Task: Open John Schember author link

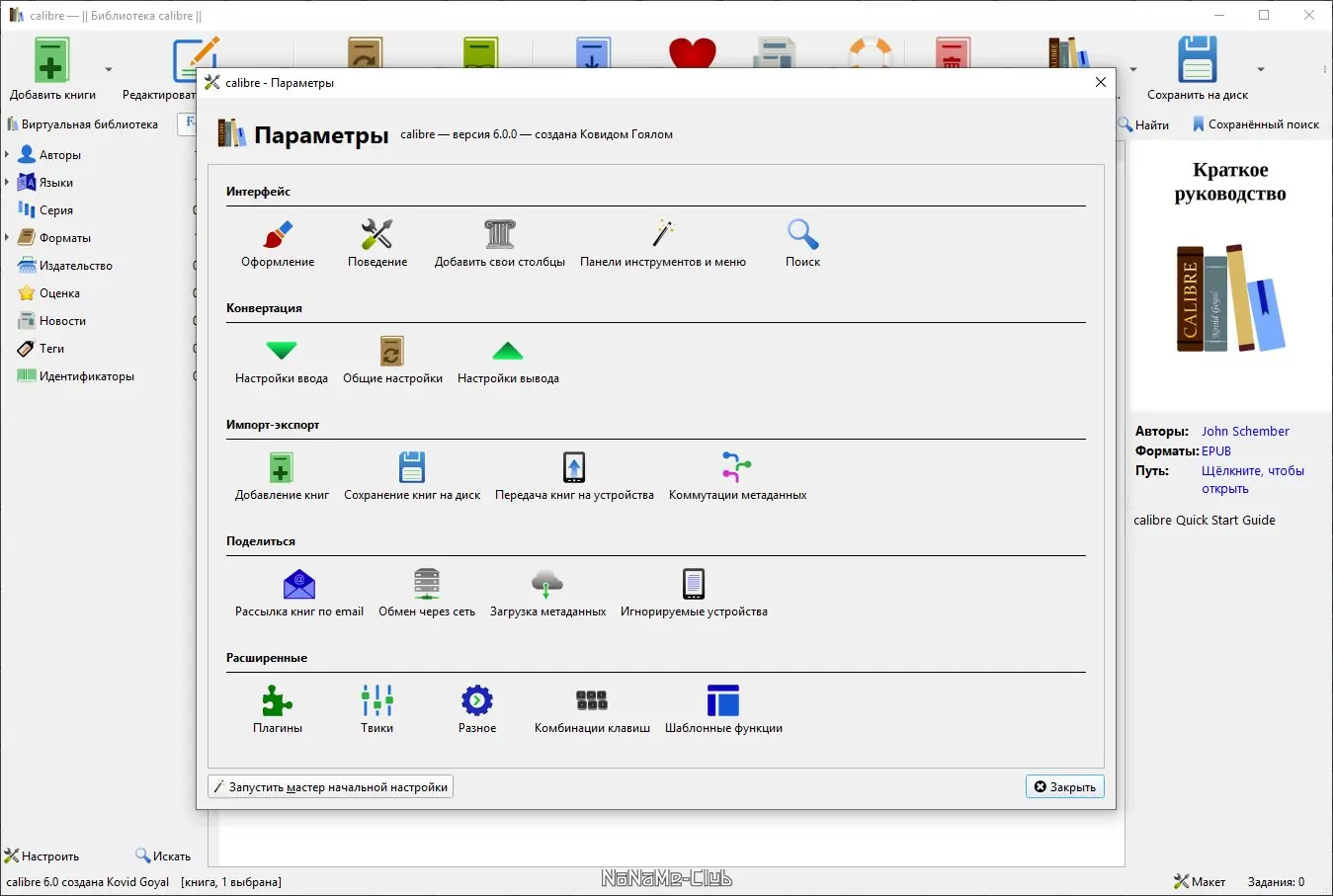Action: pos(1245,432)
